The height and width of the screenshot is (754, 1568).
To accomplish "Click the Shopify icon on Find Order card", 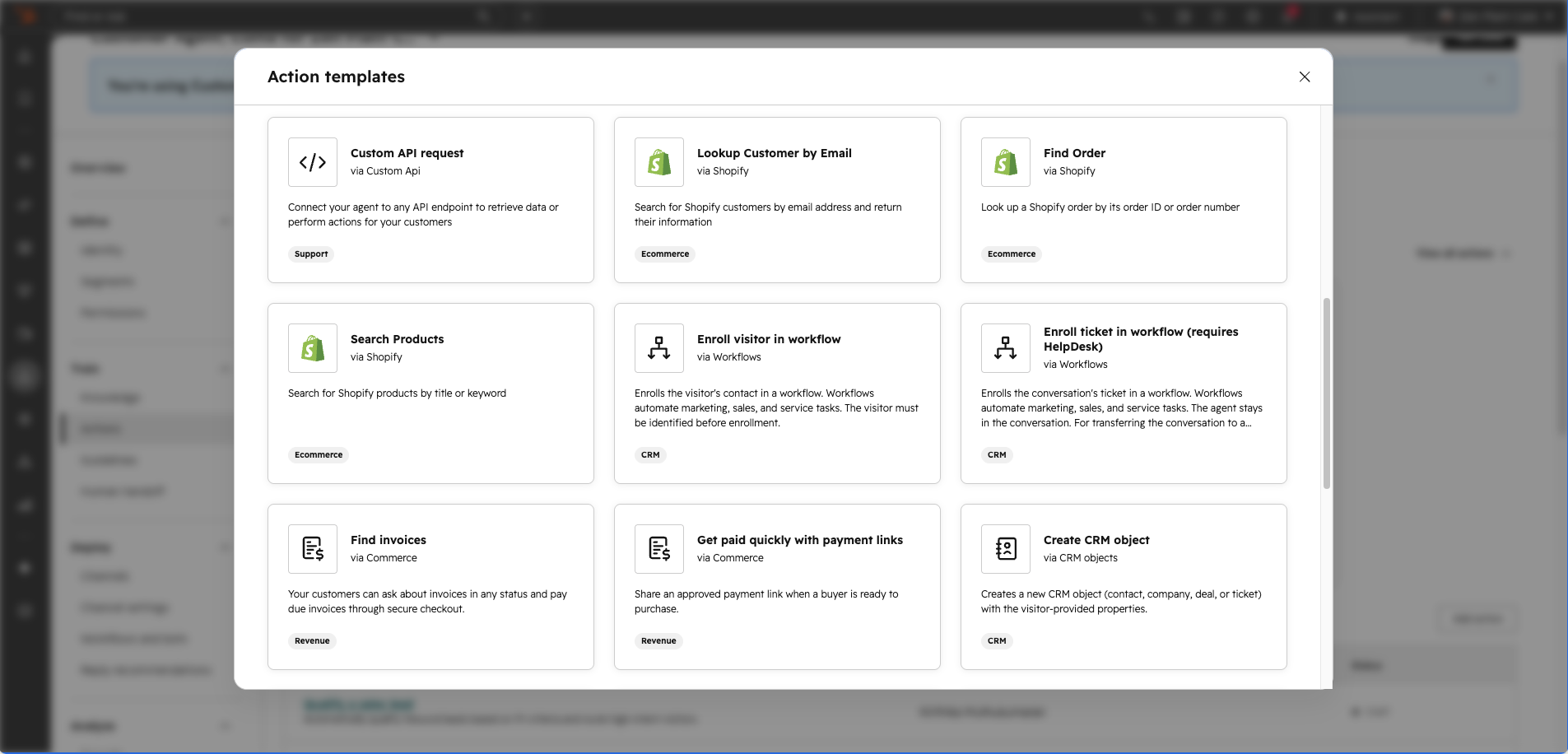I will click(x=1006, y=162).
